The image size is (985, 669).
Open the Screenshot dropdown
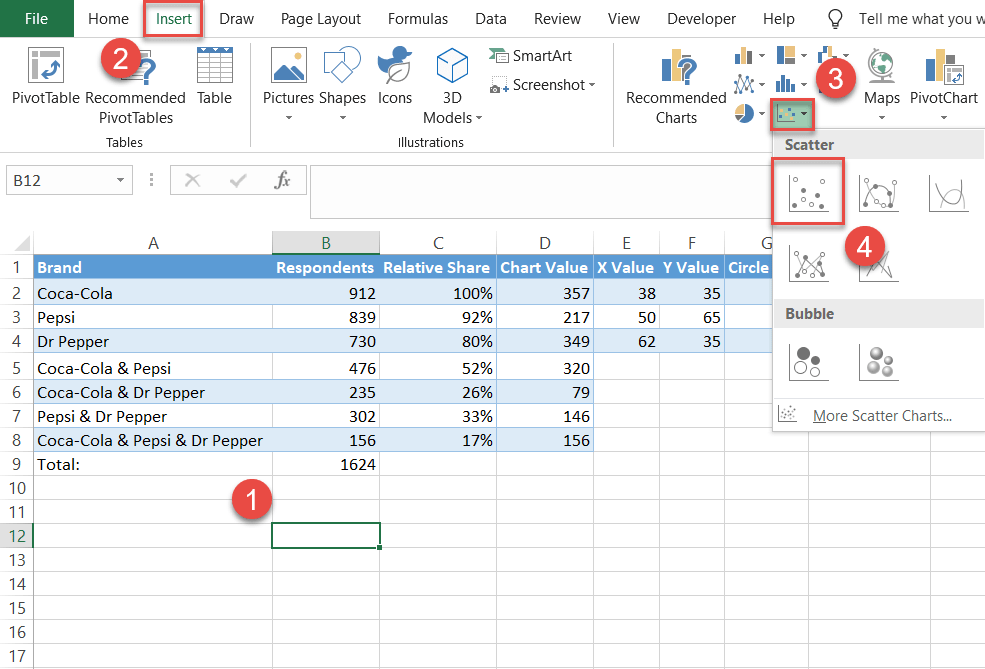[x=543, y=85]
